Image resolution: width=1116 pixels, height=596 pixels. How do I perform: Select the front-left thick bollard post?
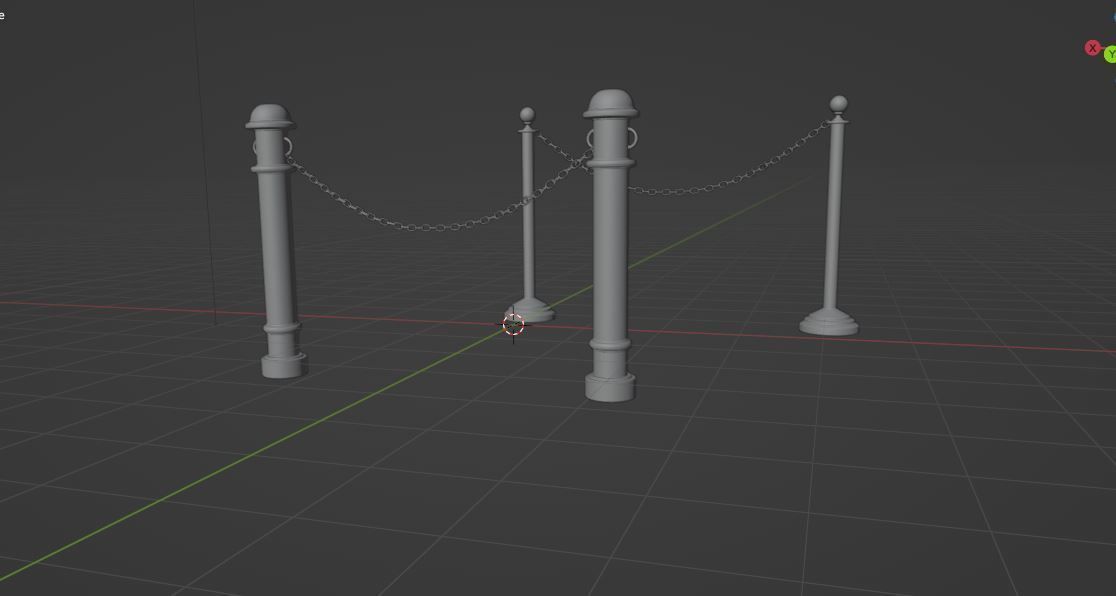277,242
